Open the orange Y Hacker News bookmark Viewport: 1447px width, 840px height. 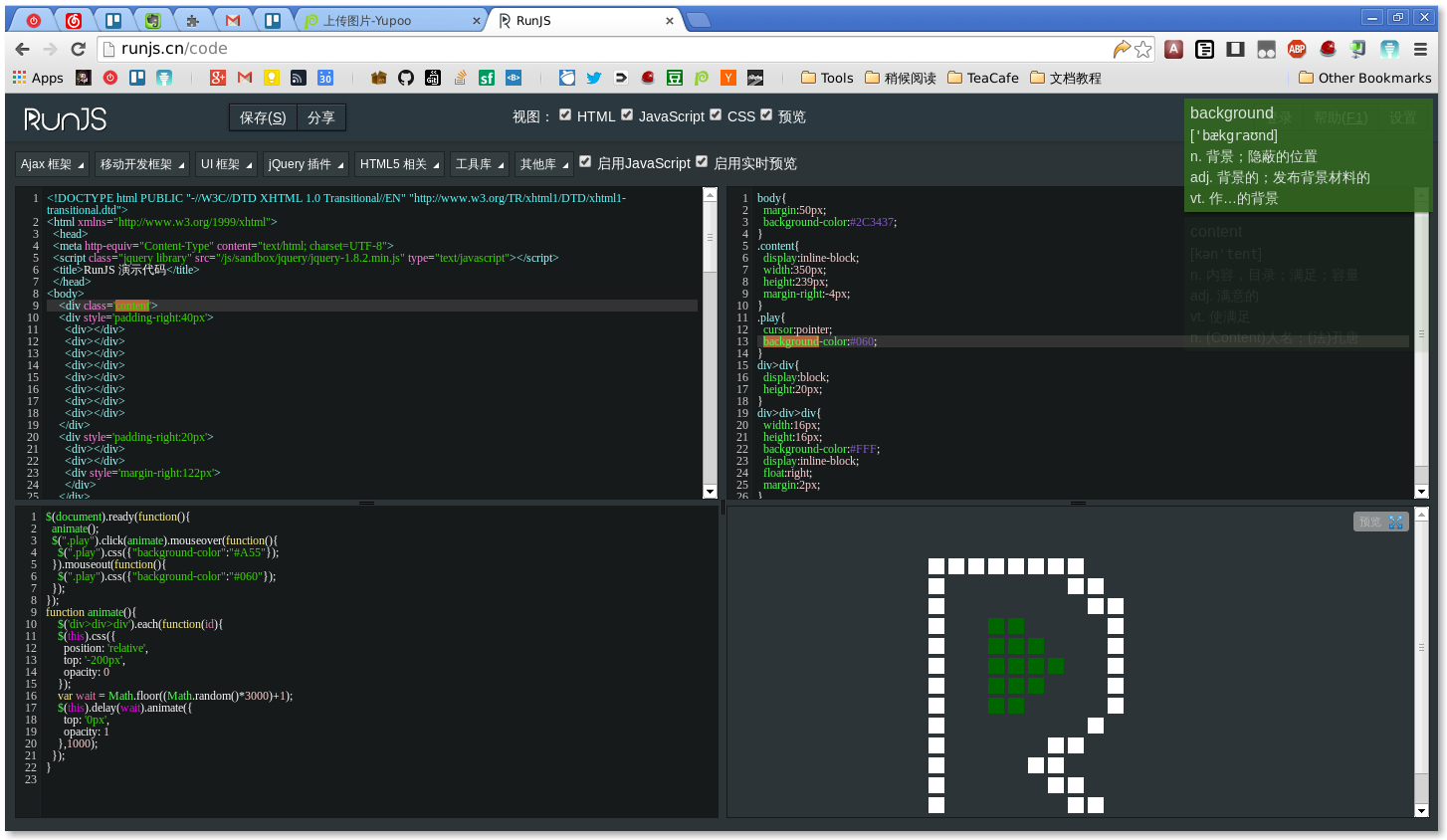pos(728,78)
